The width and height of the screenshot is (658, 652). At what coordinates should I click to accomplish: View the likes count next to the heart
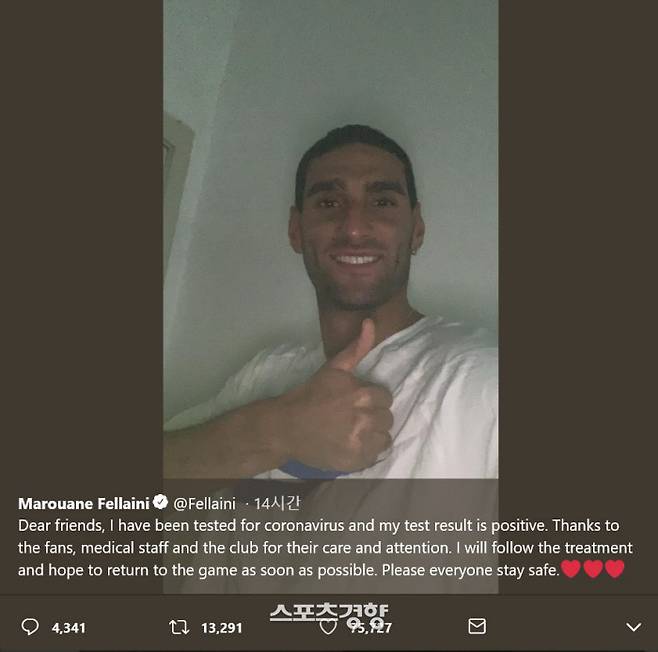(x=371, y=628)
